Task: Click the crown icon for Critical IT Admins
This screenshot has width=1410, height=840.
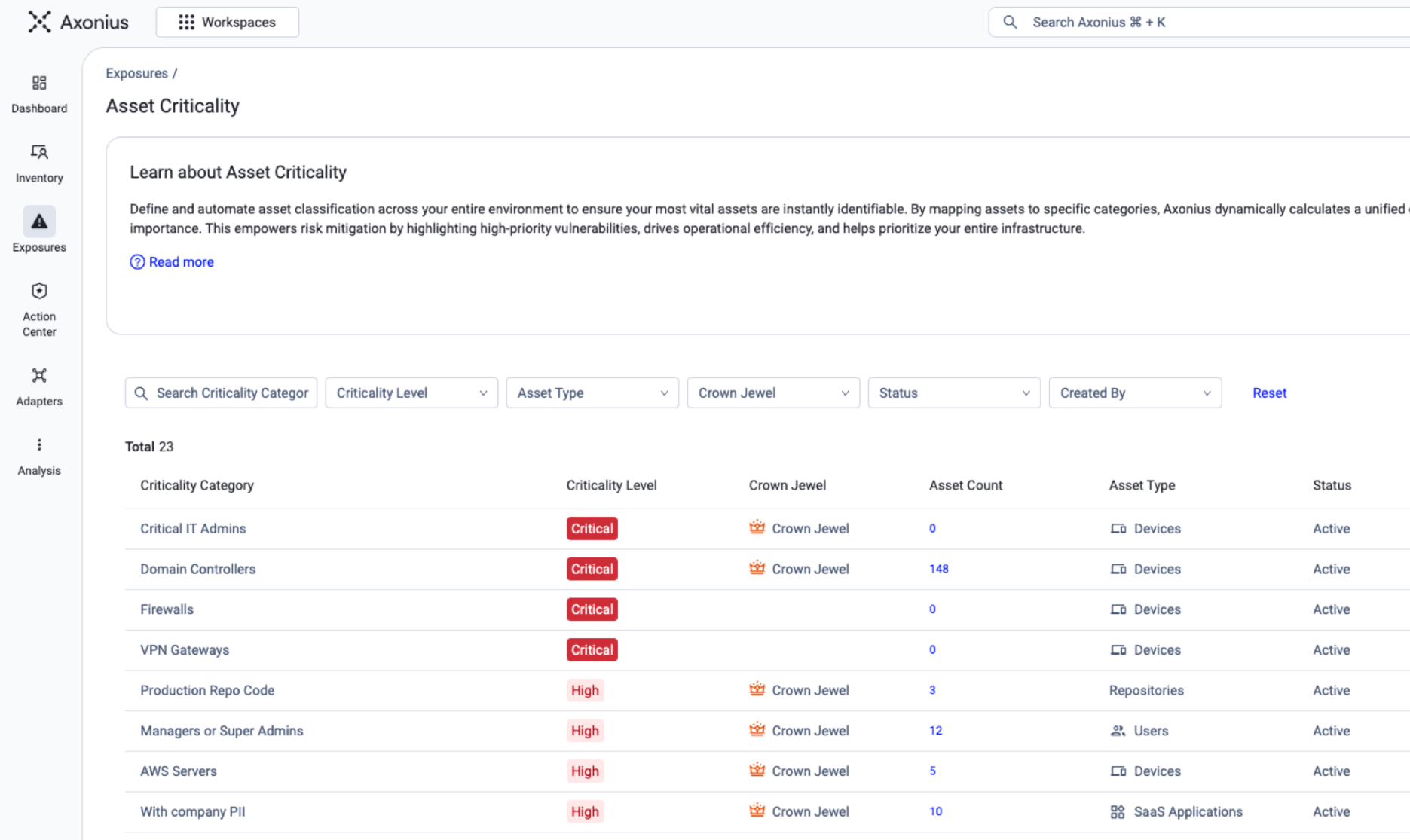Action: (757, 527)
